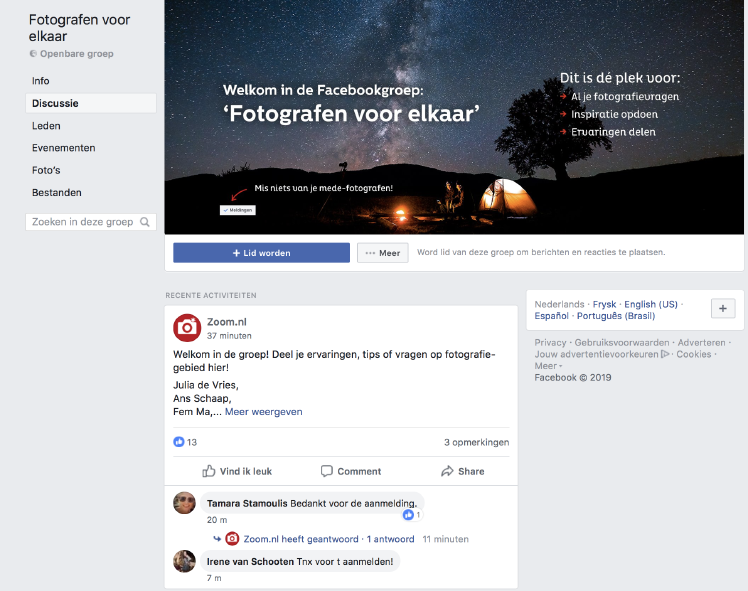The width and height of the screenshot is (748, 591).
Task: Open the Info section in the sidebar
Action: click(x=41, y=81)
